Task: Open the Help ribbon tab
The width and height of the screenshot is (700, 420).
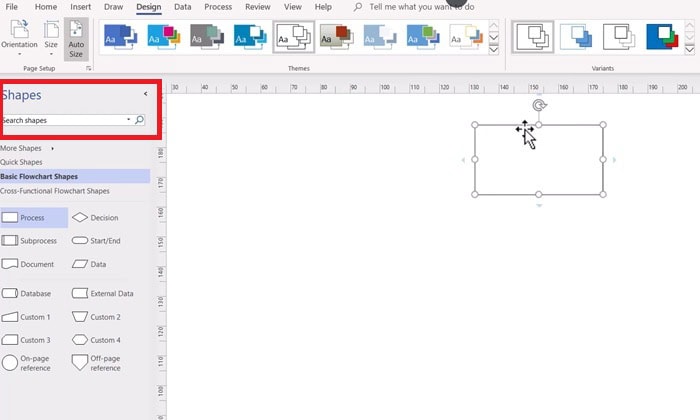Action: tap(323, 7)
